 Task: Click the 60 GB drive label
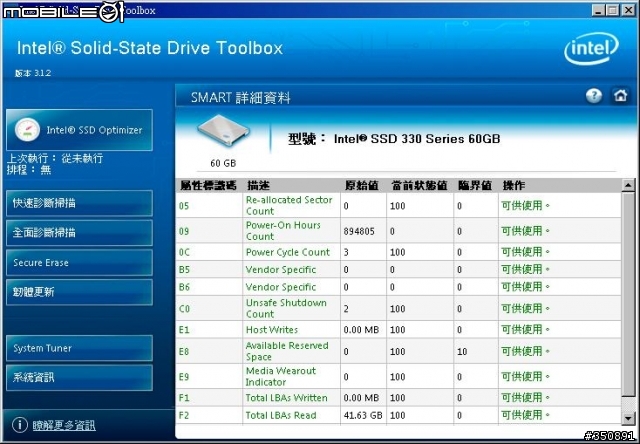tap(223, 163)
